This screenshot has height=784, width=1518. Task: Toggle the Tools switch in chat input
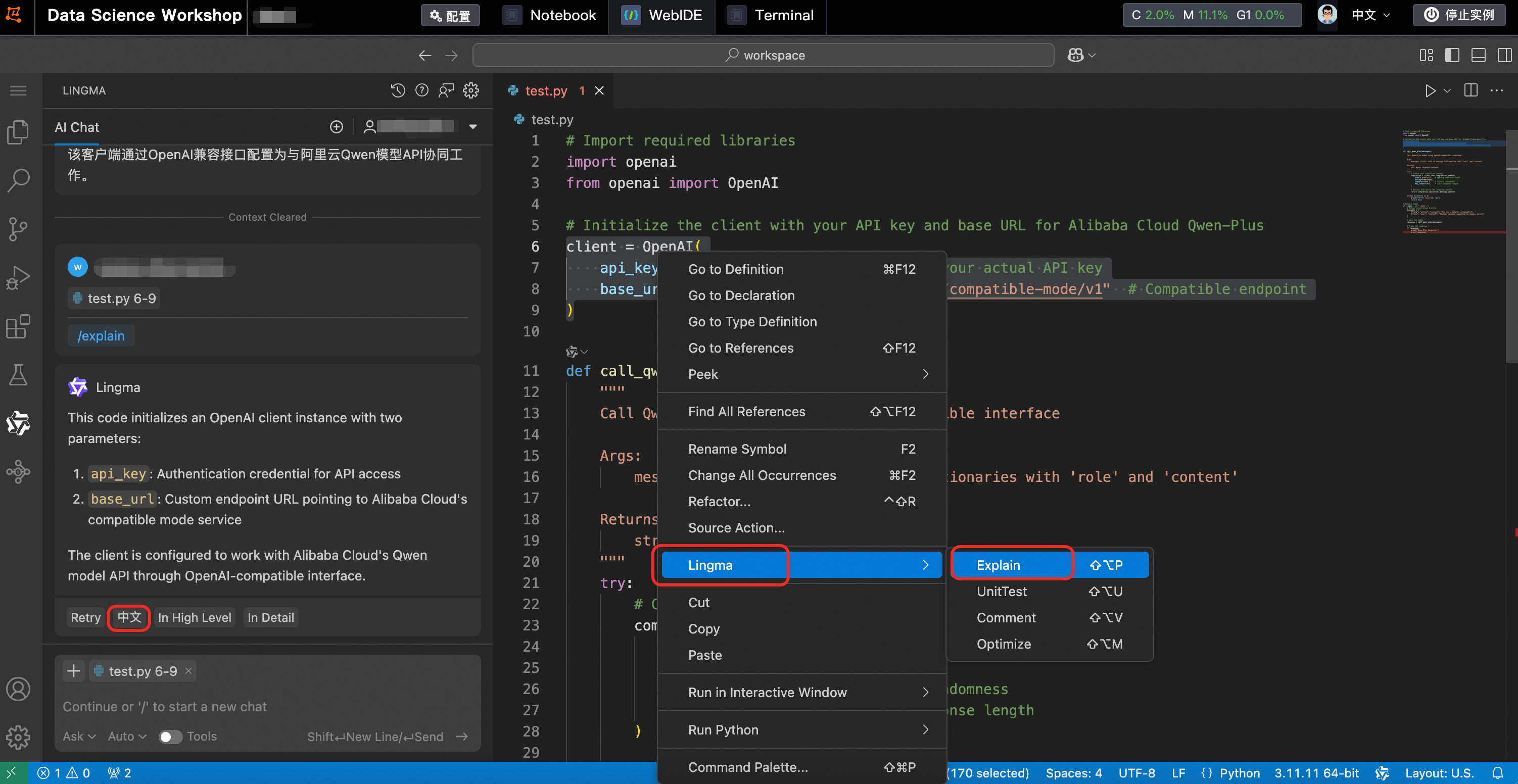coord(170,737)
